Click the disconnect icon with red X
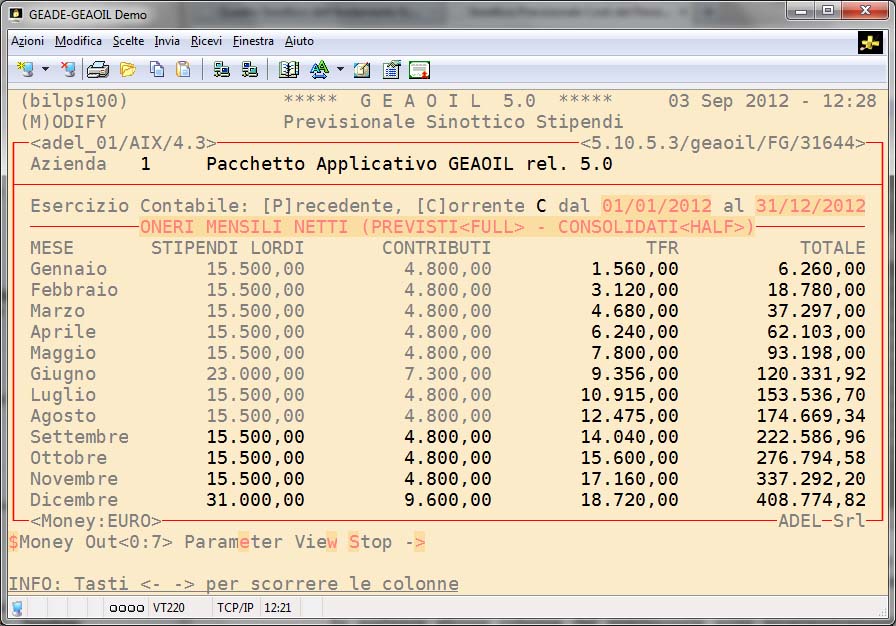896x626 pixels. (67, 70)
